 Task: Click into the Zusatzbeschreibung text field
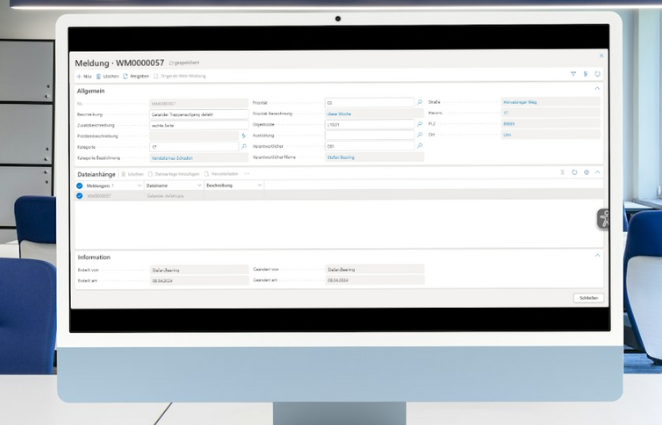tap(194, 124)
